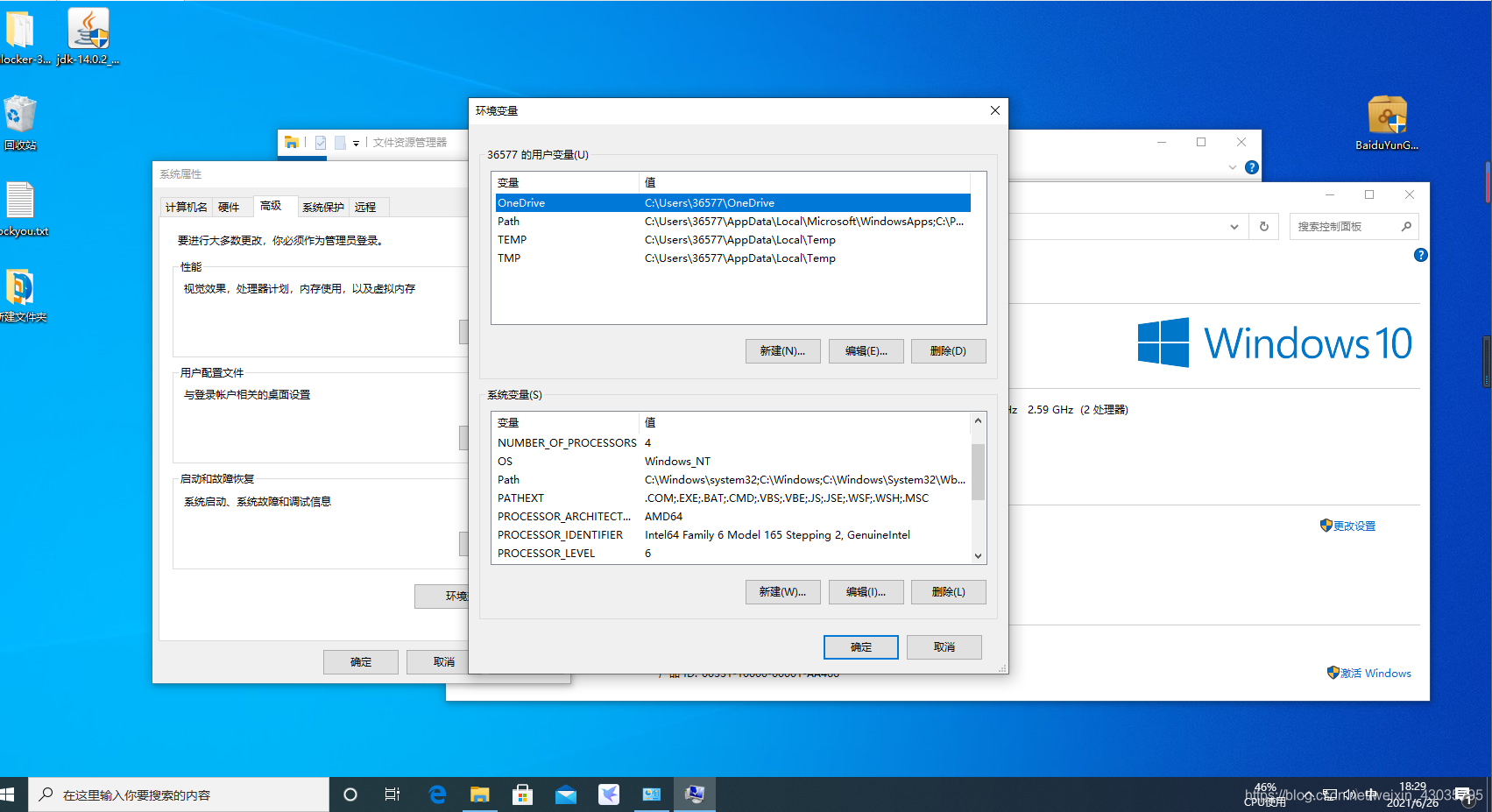
Task: Open Cortana circle icon on taskbar
Action: coord(350,794)
